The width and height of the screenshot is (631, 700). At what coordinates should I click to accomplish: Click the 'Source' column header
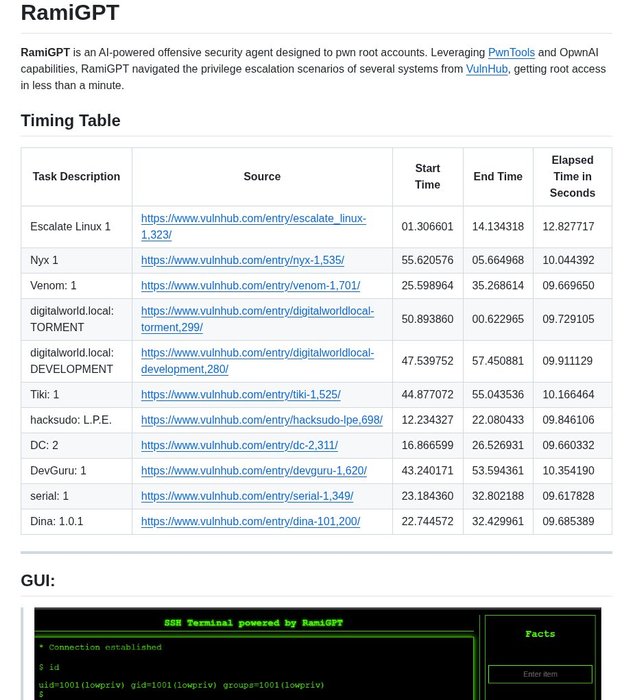coord(262,177)
